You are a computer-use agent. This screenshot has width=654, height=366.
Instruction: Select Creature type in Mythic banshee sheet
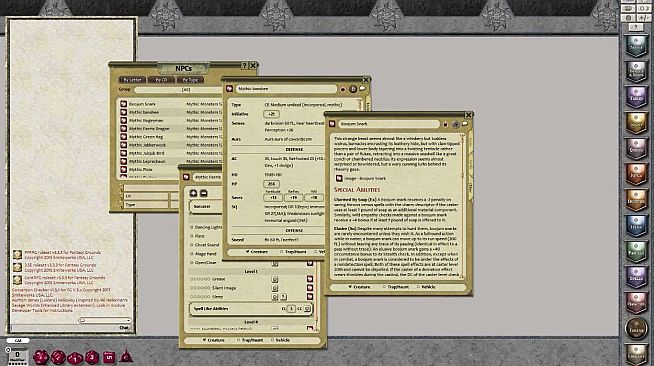257,252
